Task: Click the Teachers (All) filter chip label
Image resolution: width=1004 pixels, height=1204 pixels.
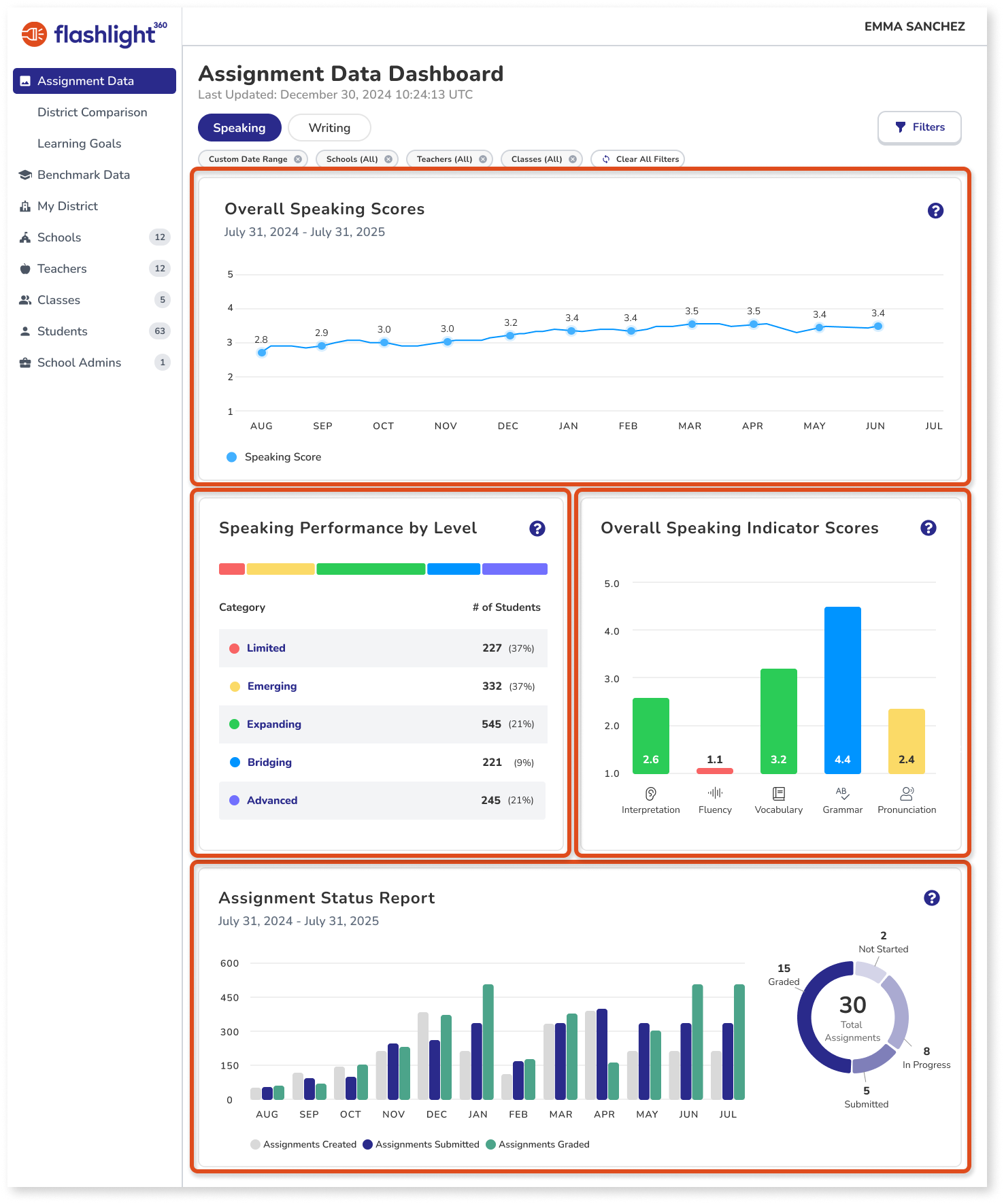Action: [x=444, y=159]
